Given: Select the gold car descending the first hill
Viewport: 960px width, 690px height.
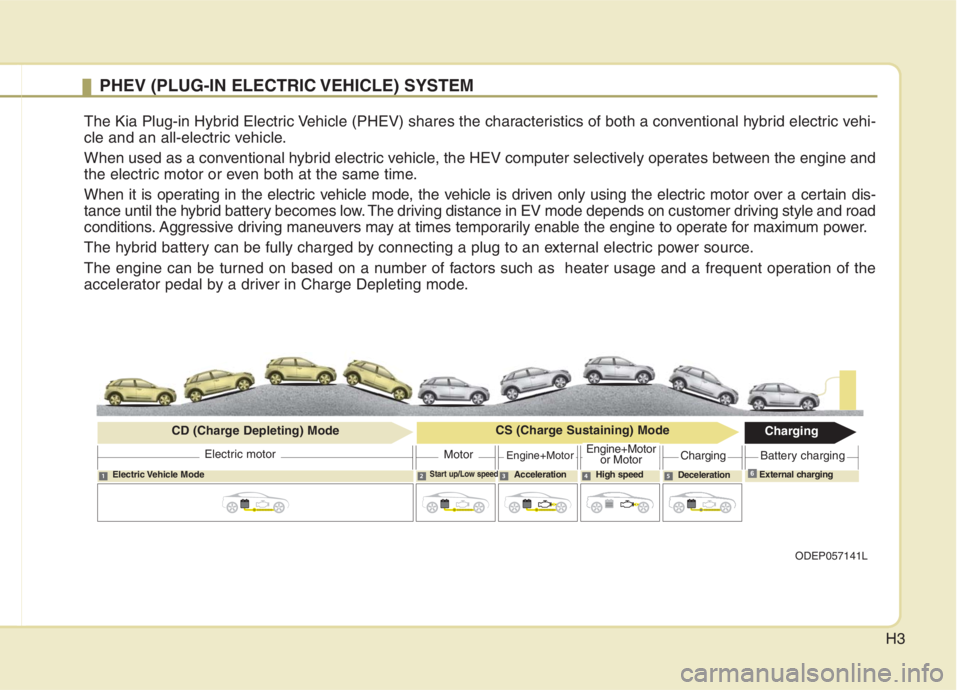Looking at the screenshot, I should click(378, 380).
